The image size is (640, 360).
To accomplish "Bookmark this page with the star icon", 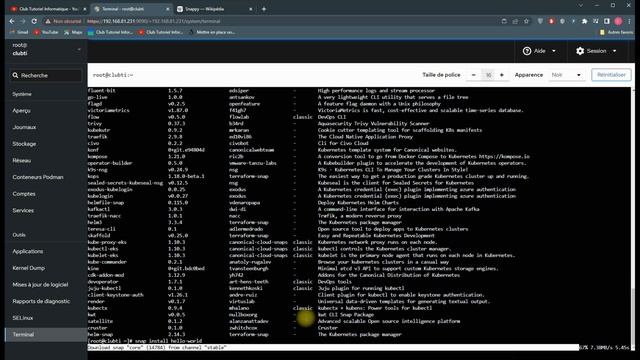I will 526,21.
